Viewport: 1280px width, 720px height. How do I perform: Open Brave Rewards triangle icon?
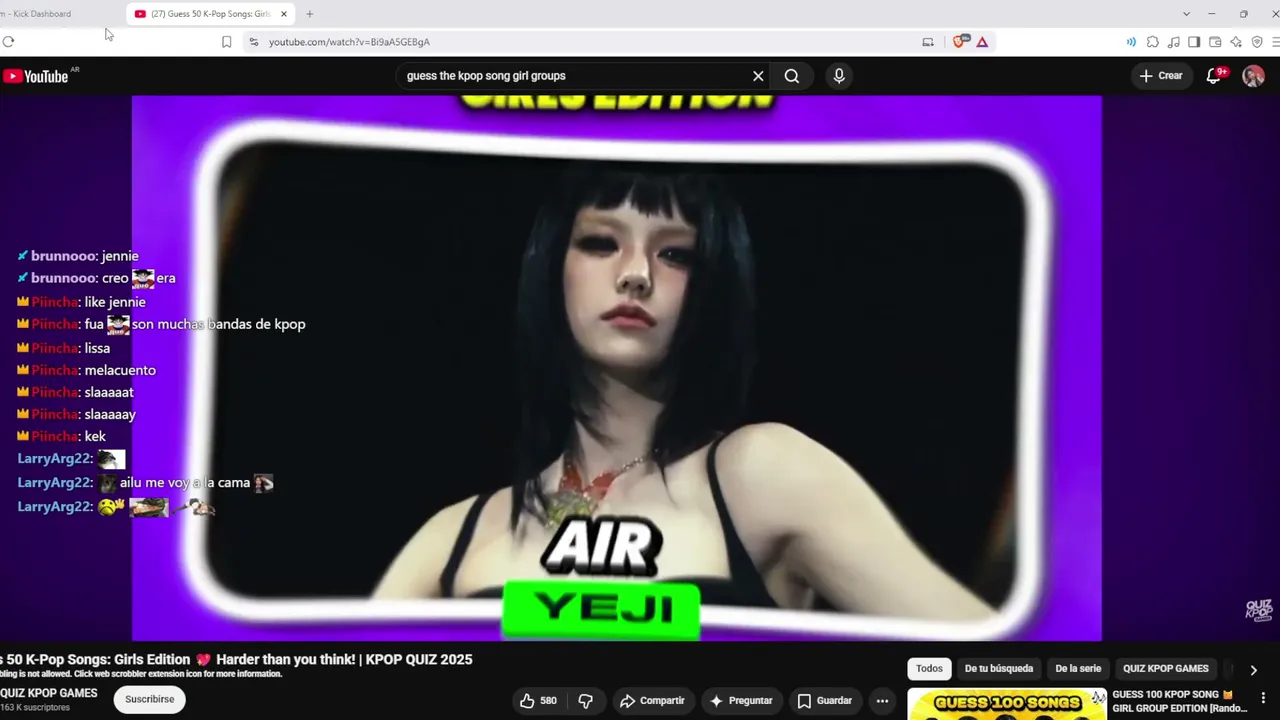tap(982, 42)
